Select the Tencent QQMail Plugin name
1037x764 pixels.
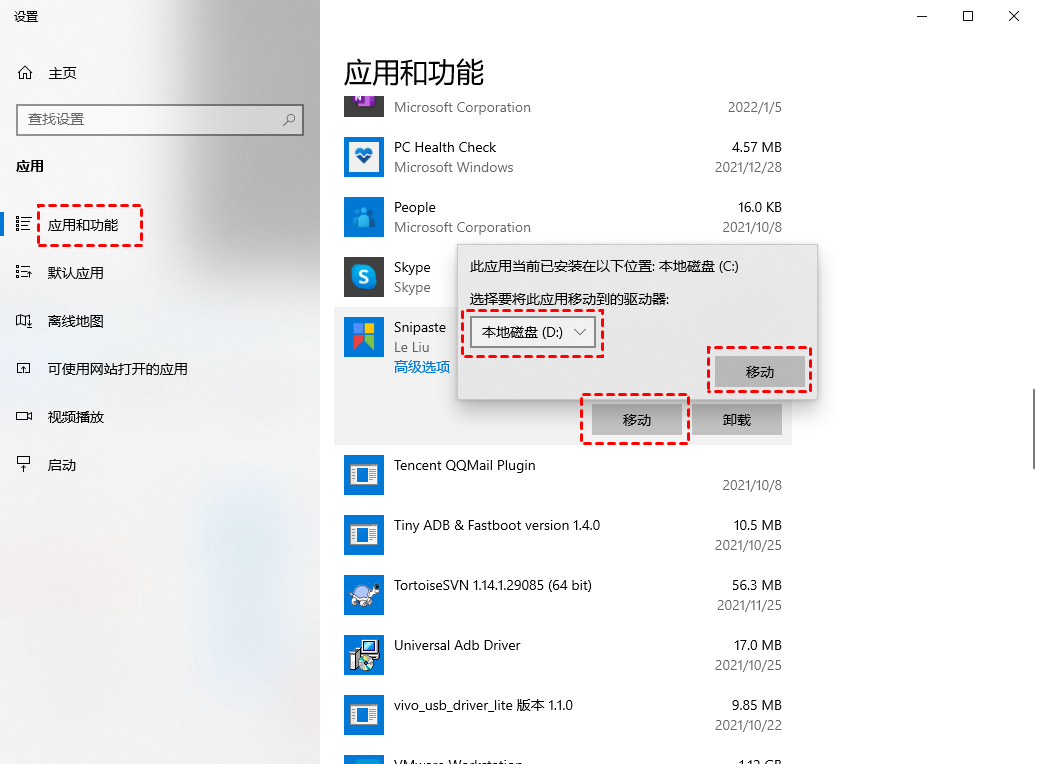click(464, 465)
